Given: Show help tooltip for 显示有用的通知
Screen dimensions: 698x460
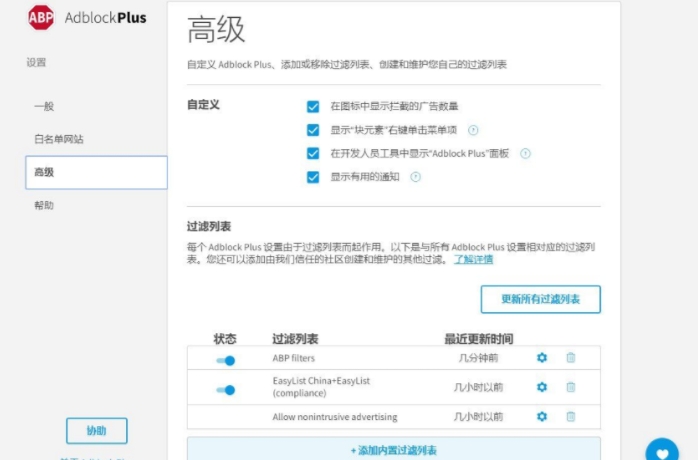Looking at the screenshot, I should tap(415, 177).
